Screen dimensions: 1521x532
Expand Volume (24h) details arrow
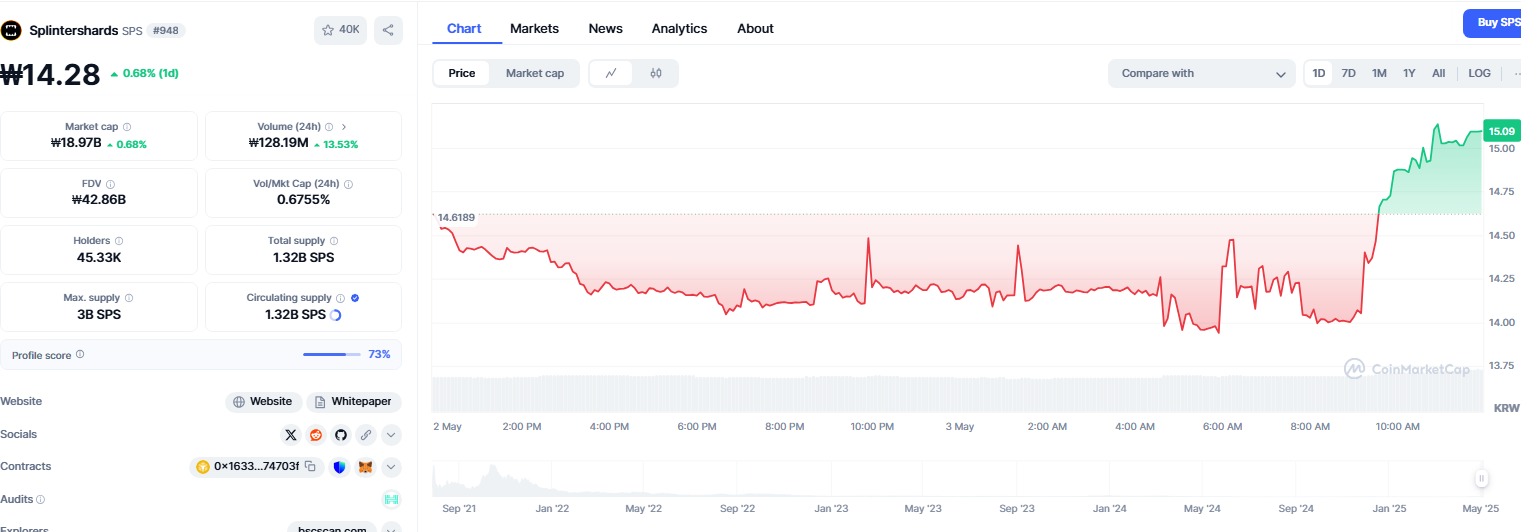[x=344, y=127]
